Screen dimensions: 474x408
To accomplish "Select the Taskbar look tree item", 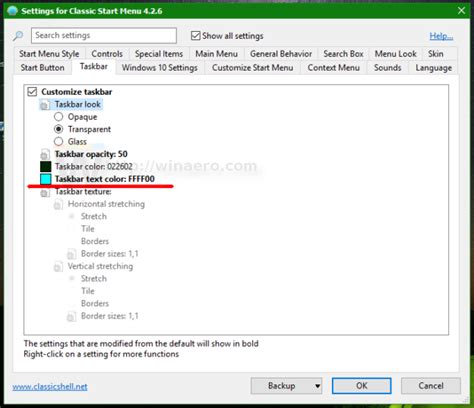I will 78,104.
